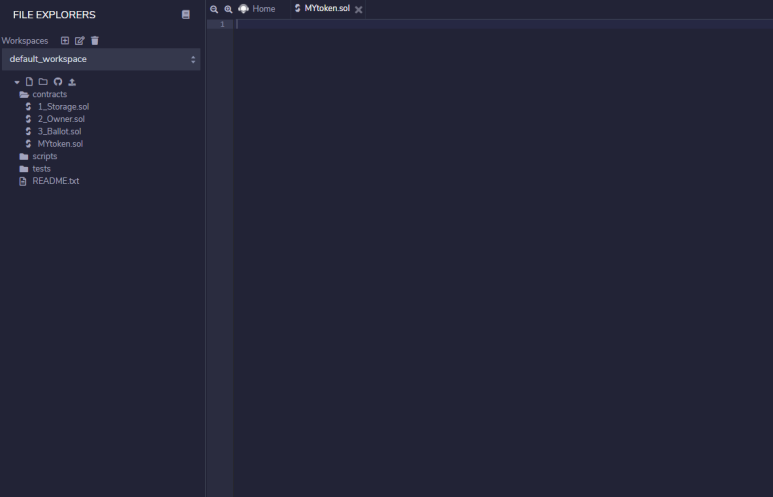The height and width of the screenshot is (497, 773).
Task: Rename workspace using the edit icon
Action: [x=79, y=40]
